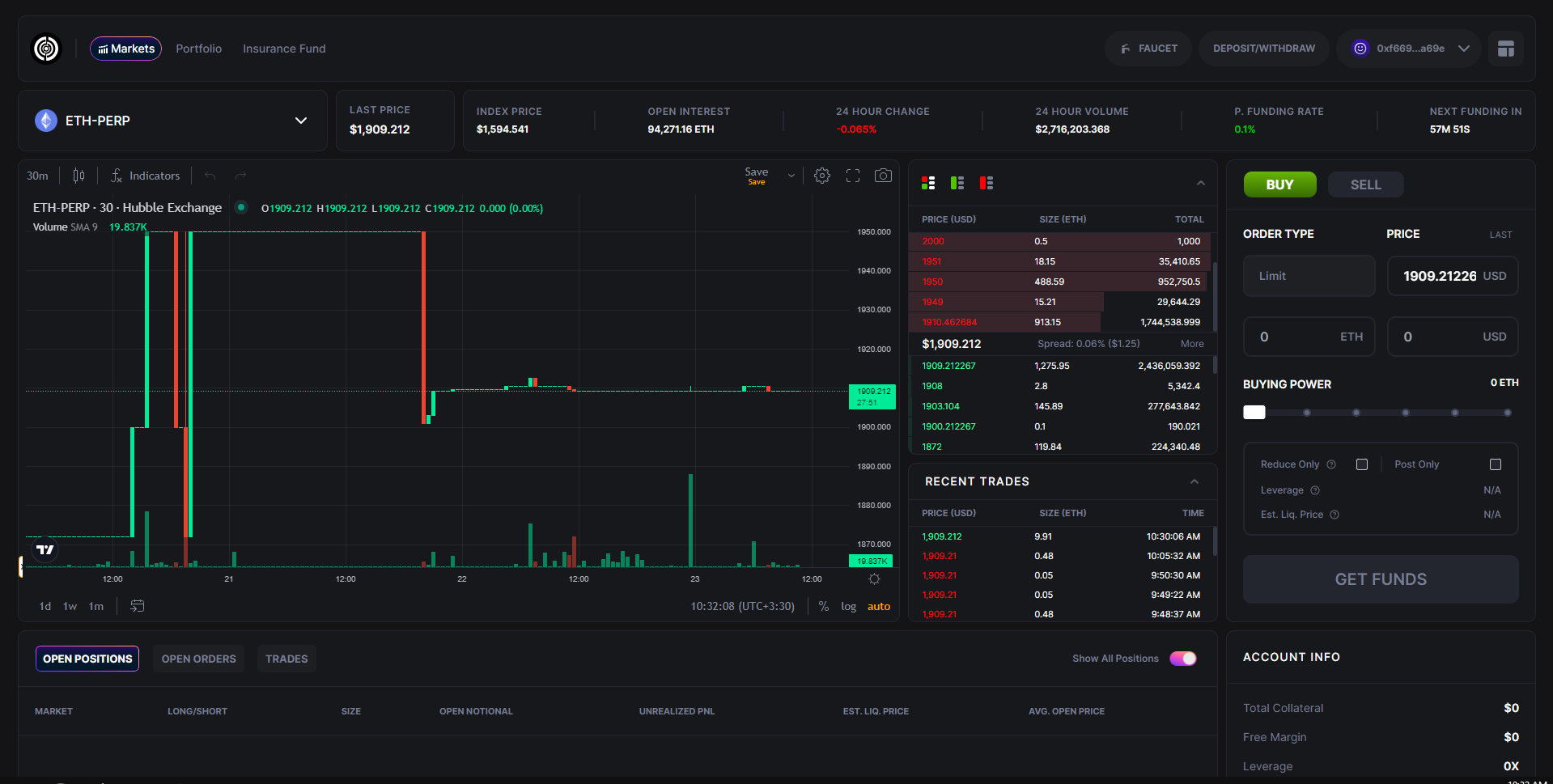Select the 1950 ask row in order book
The image size is (1553, 784).
pos(1060,282)
